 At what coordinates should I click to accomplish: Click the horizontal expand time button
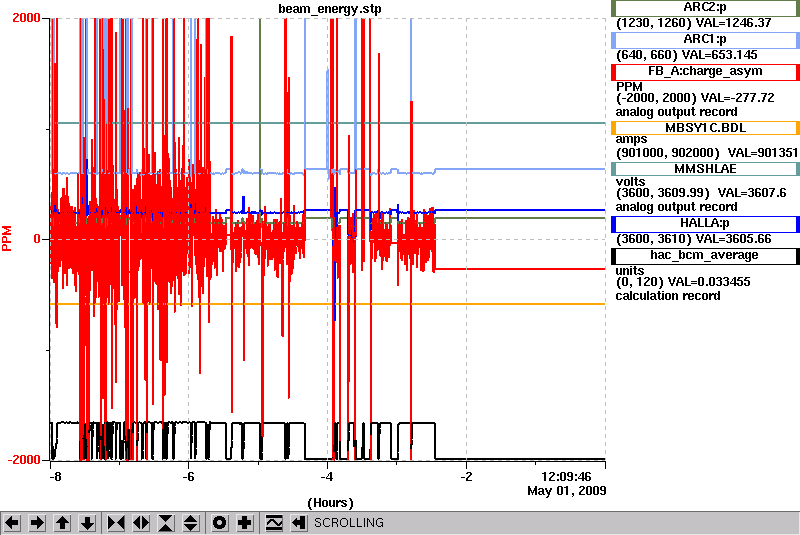[x=141, y=523]
